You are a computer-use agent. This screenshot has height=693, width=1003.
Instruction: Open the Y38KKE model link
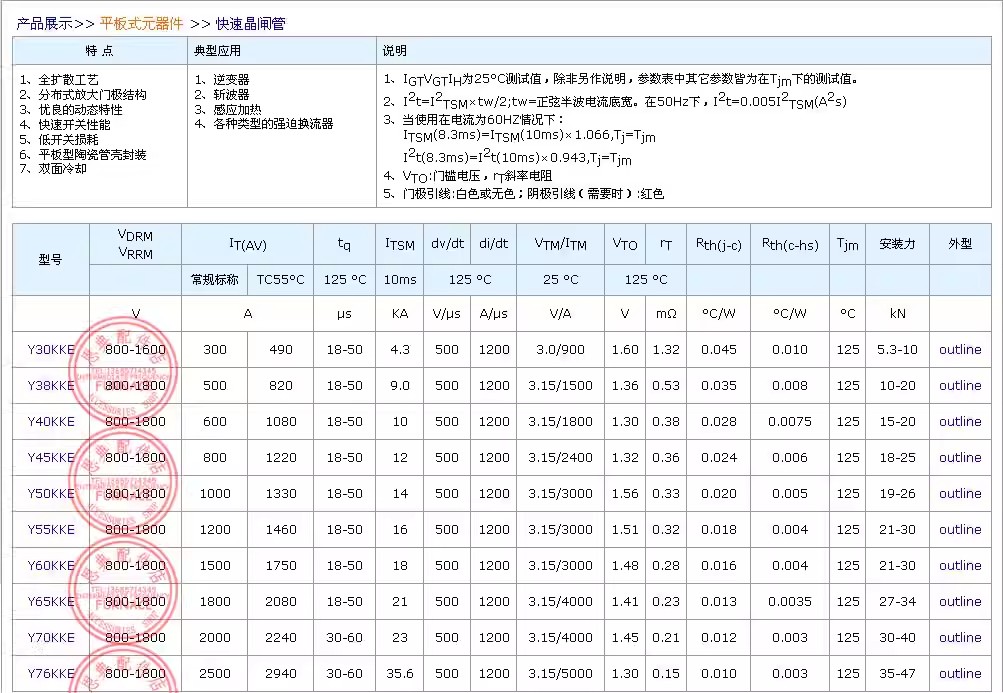click(x=51, y=386)
